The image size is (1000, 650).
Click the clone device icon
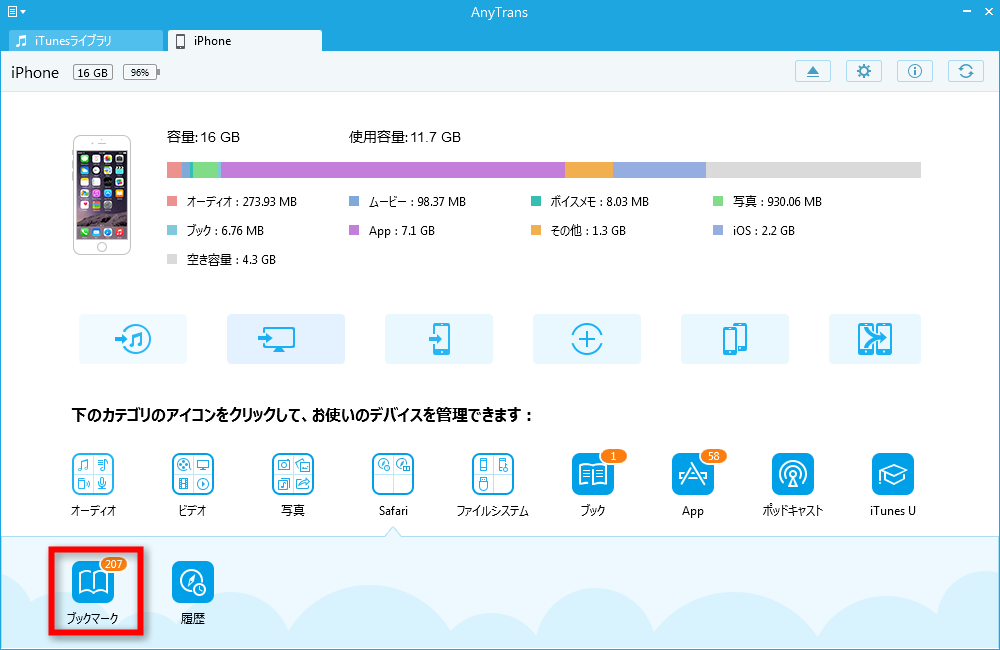[x=735, y=339]
